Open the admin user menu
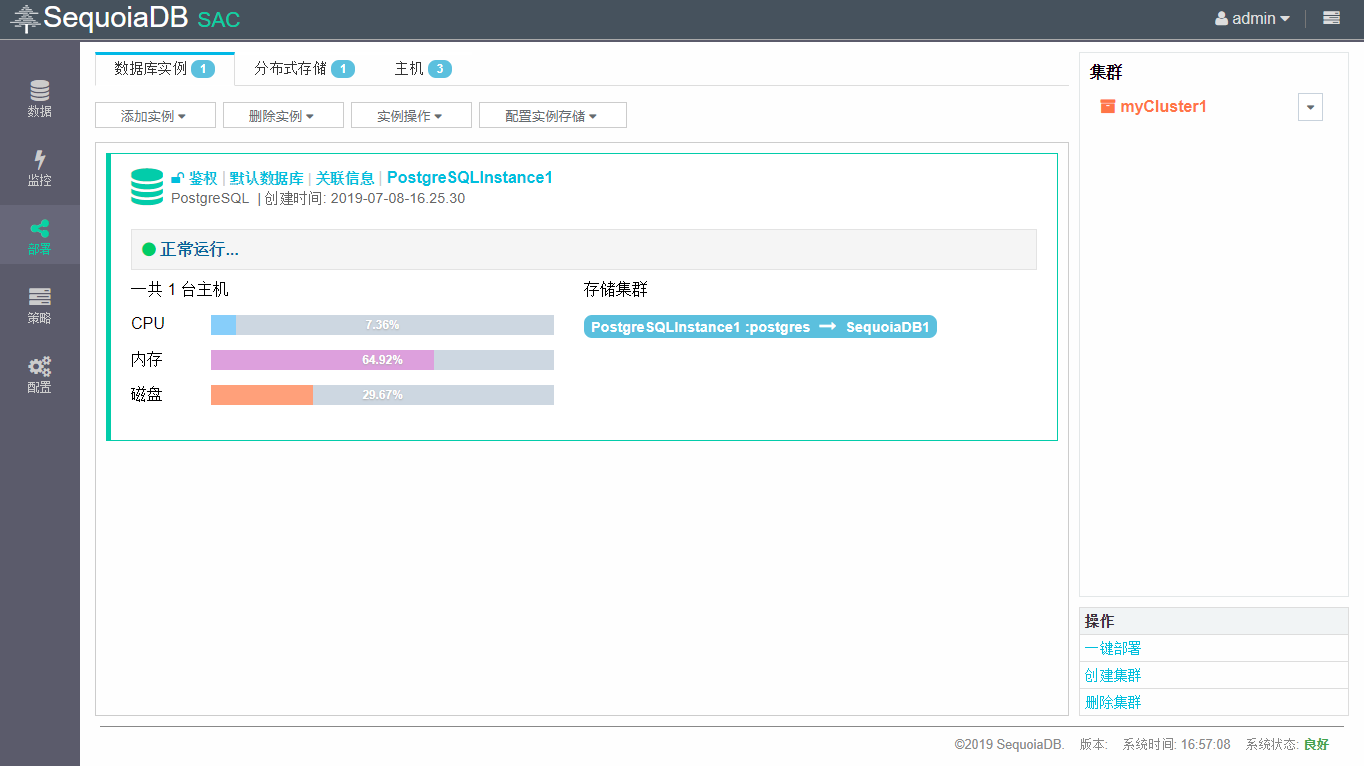The height and width of the screenshot is (766, 1364). click(1252, 18)
